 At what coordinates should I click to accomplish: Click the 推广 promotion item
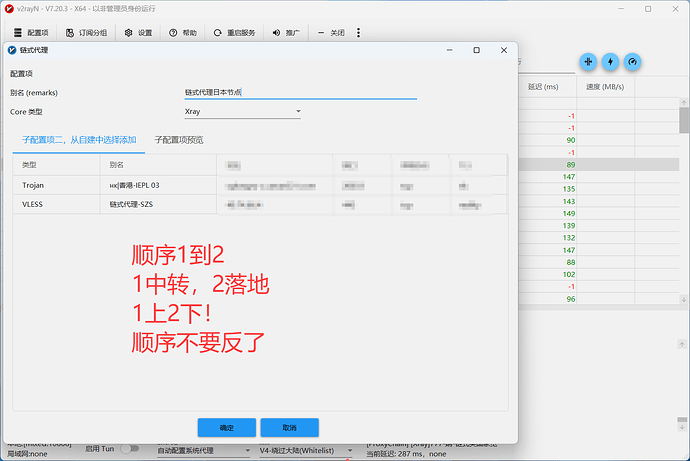(x=286, y=33)
